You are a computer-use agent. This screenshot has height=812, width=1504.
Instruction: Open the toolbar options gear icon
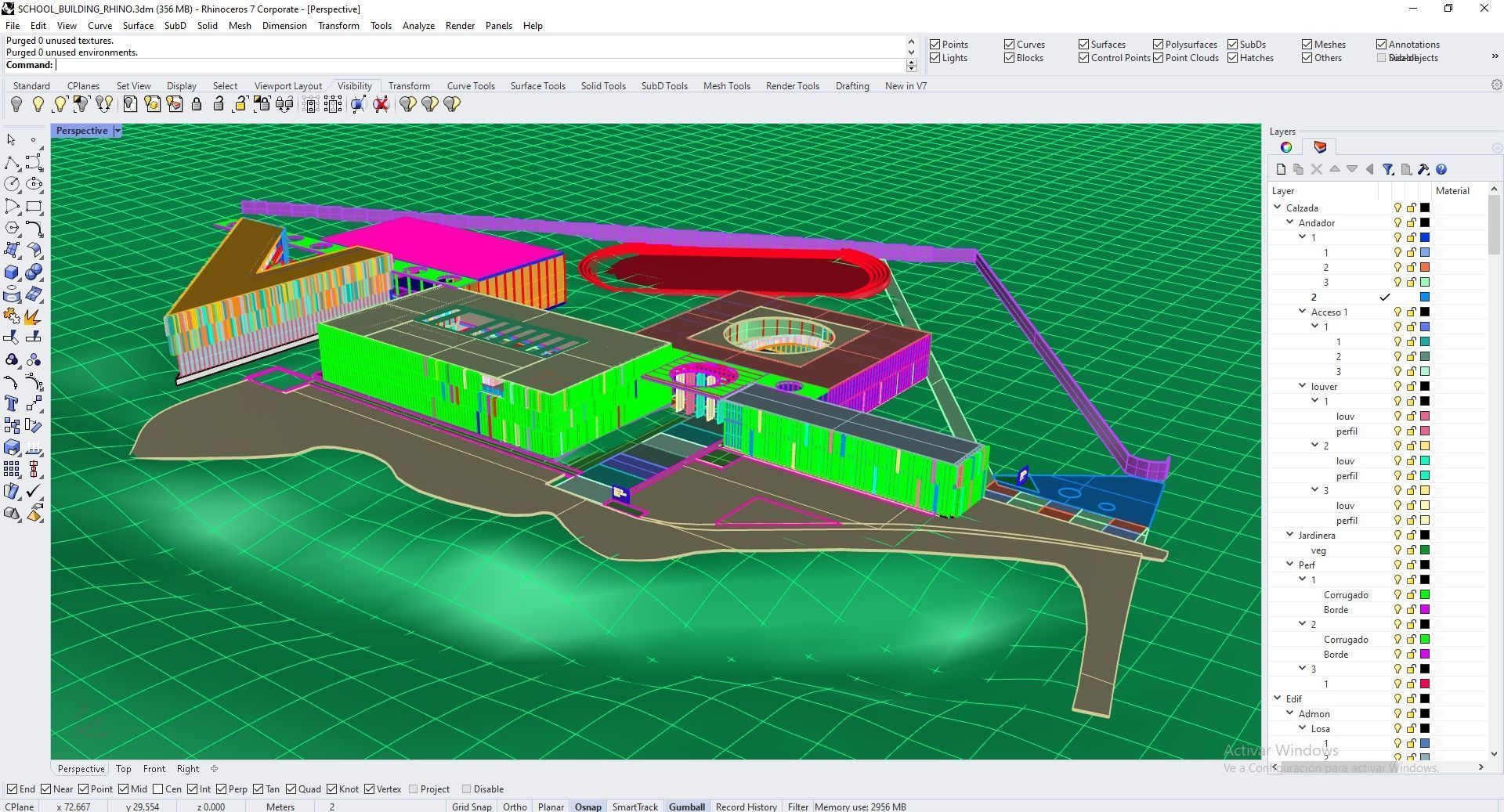pyautogui.click(x=1496, y=85)
